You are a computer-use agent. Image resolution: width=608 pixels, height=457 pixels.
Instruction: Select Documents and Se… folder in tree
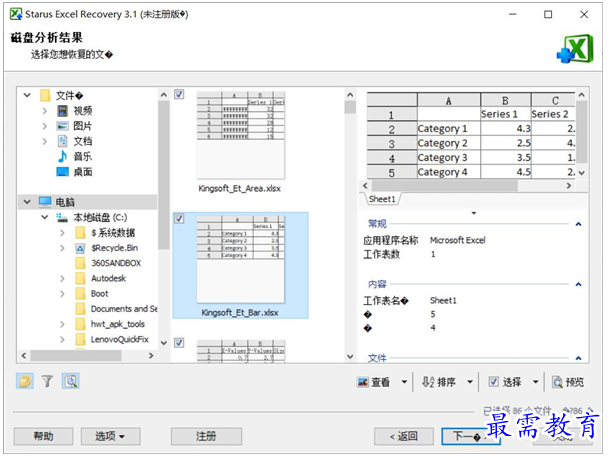124,309
